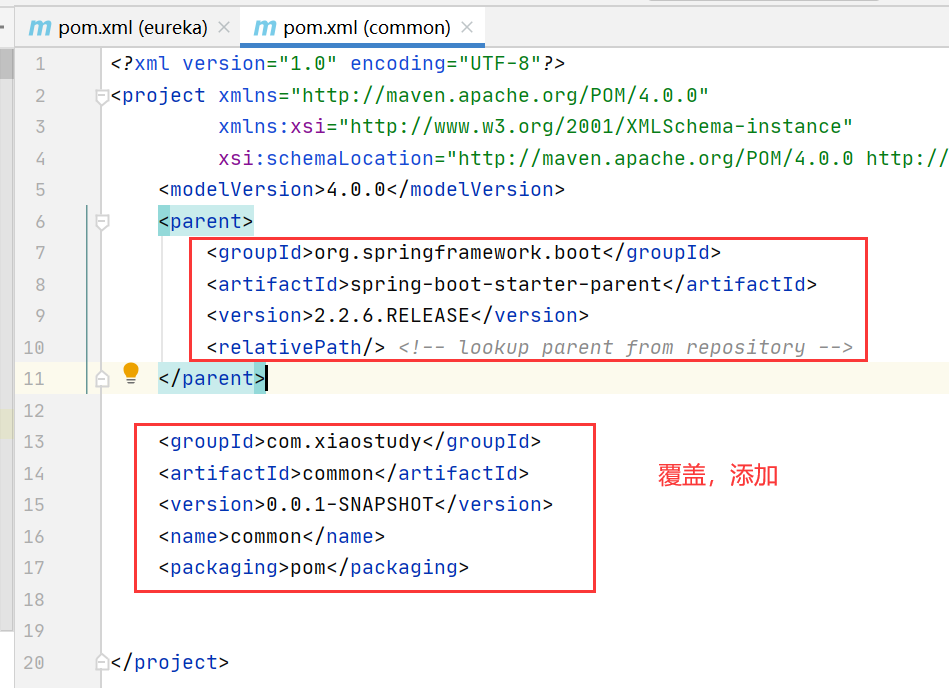Screen dimensions: 949x688
Task: Click line number 18 in gutter
Action: [x=34, y=600]
